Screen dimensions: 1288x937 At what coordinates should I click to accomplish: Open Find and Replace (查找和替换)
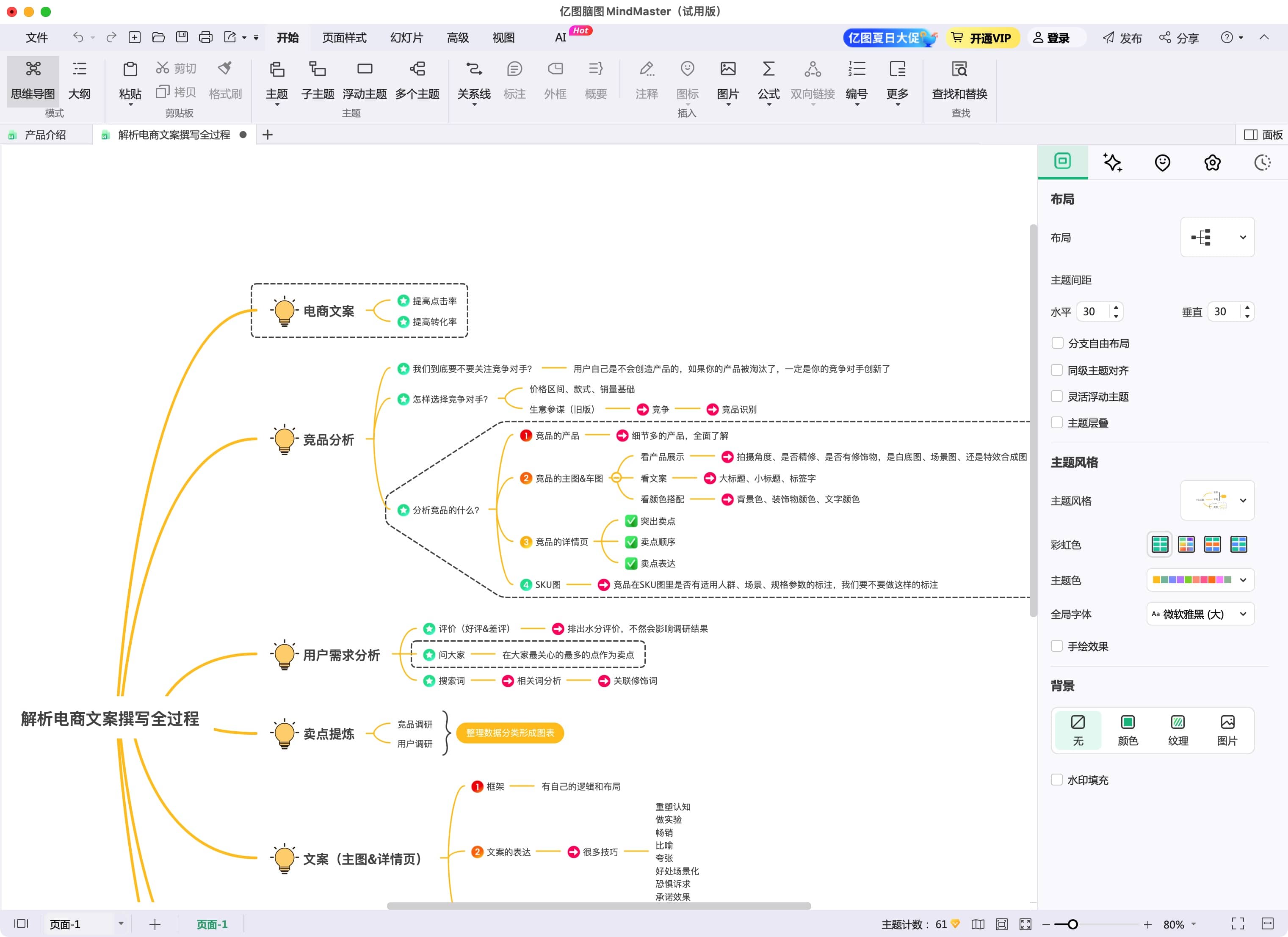pyautogui.click(x=960, y=80)
